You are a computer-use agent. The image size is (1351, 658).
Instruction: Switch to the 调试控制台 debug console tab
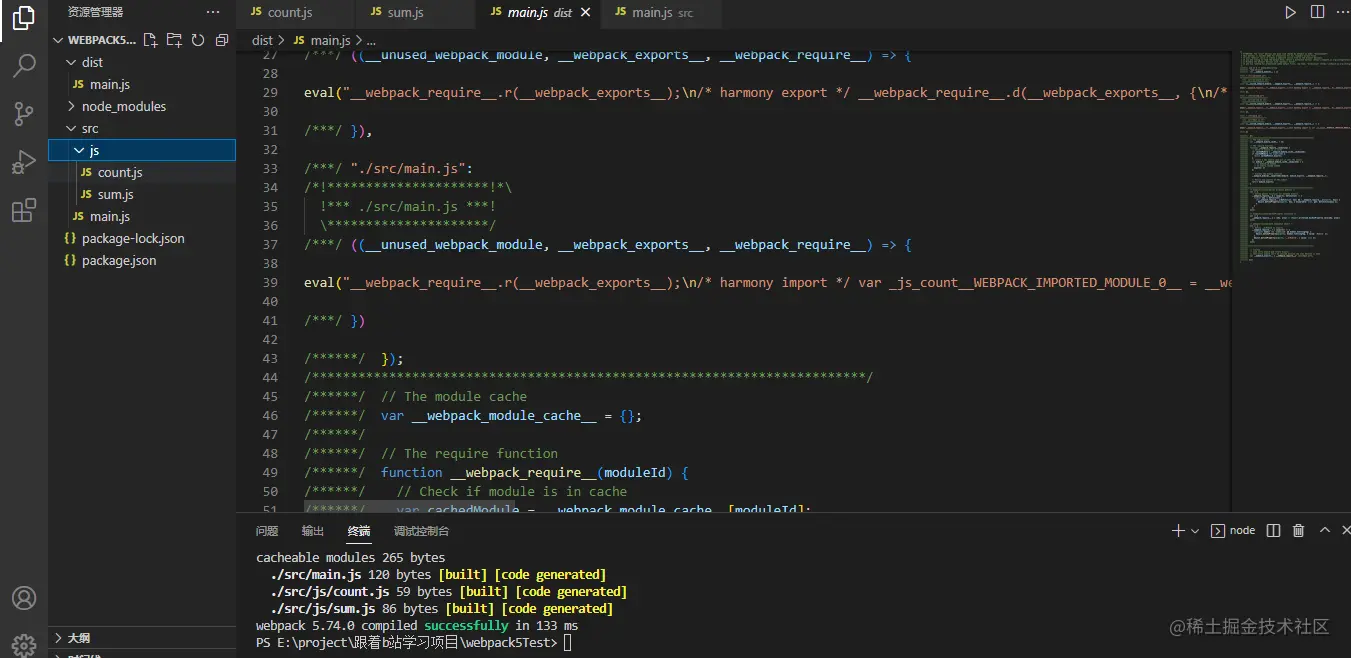click(421, 531)
